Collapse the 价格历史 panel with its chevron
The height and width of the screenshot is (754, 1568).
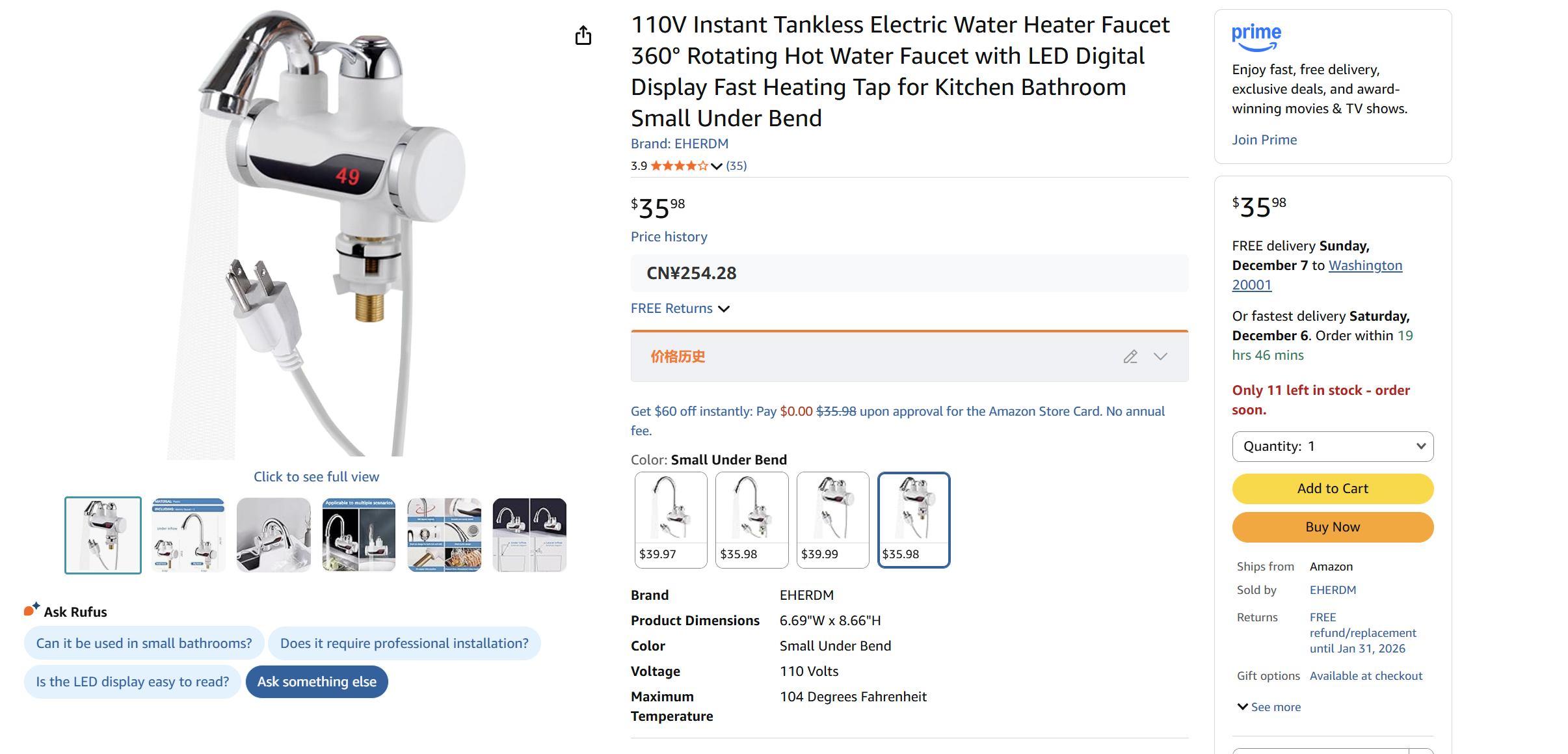click(1162, 357)
